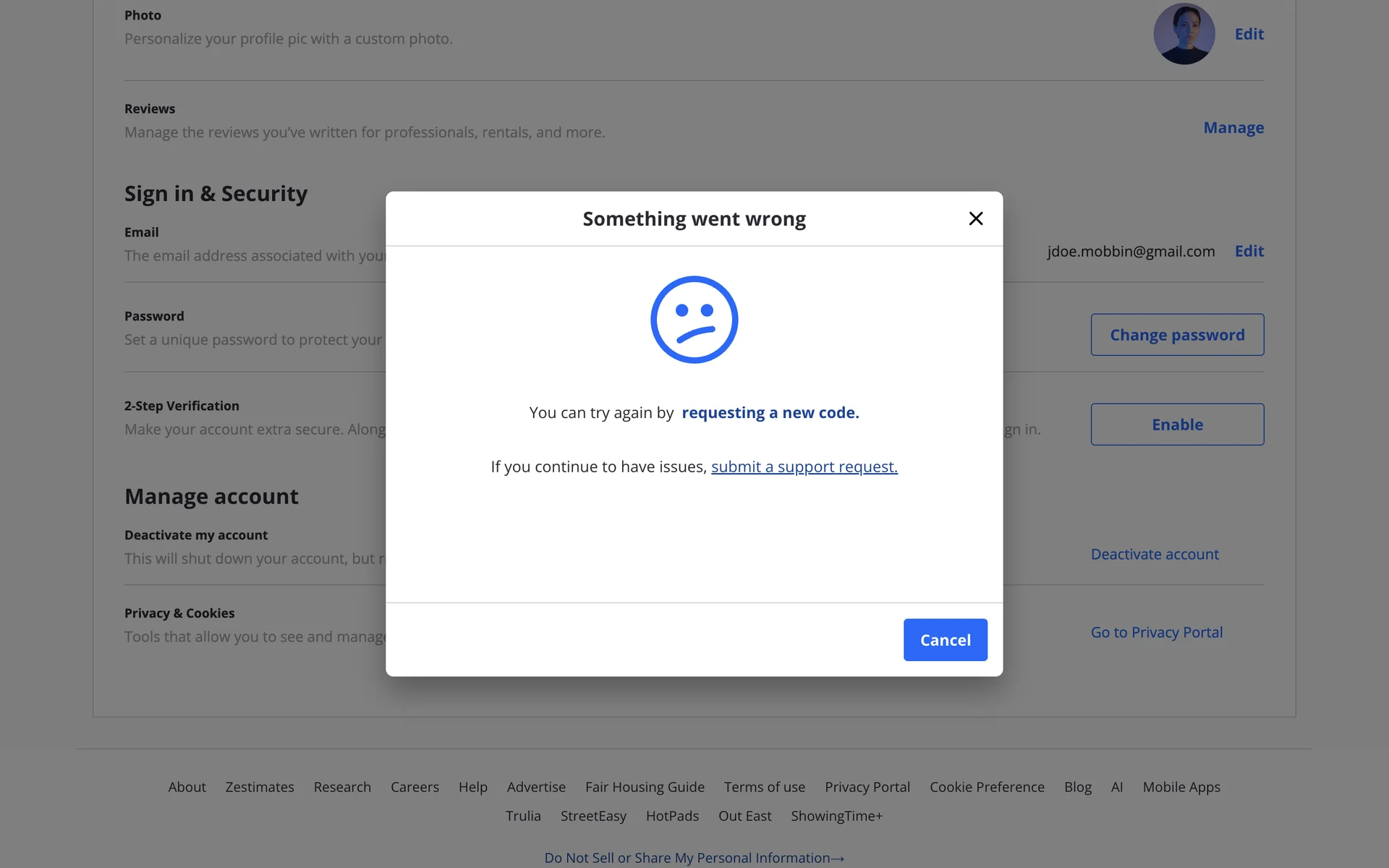1389x868 pixels.
Task: Go to Privacy Portal link
Action: pos(1156,632)
